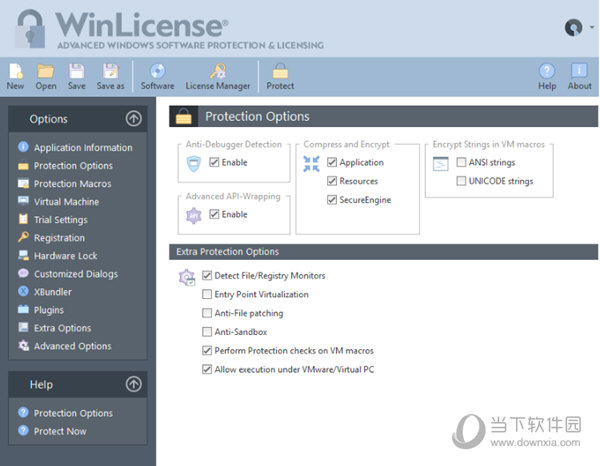Toggle Detect File/Registry Monitors

point(207,275)
